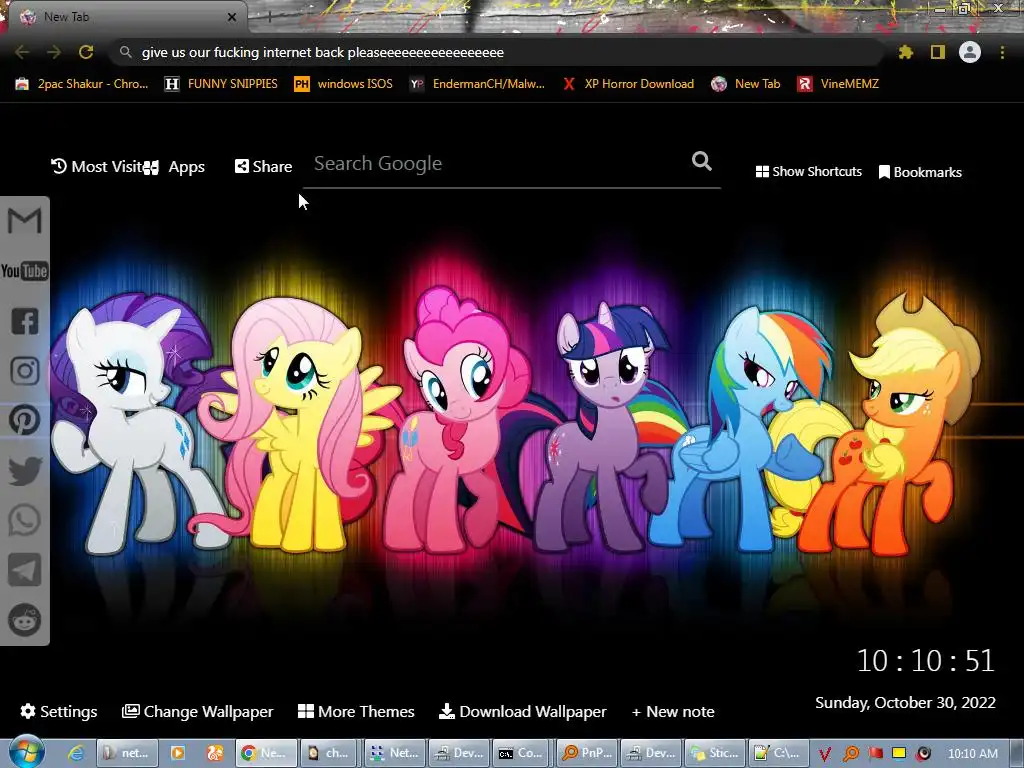This screenshot has width=1024, height=768.
Task: Click the Google search magnifier icon
Action: coord(701,161)
